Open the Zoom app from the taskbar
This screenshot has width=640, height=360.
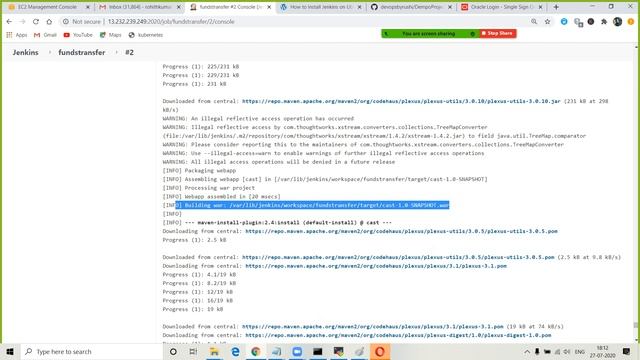tap(297, 351)
